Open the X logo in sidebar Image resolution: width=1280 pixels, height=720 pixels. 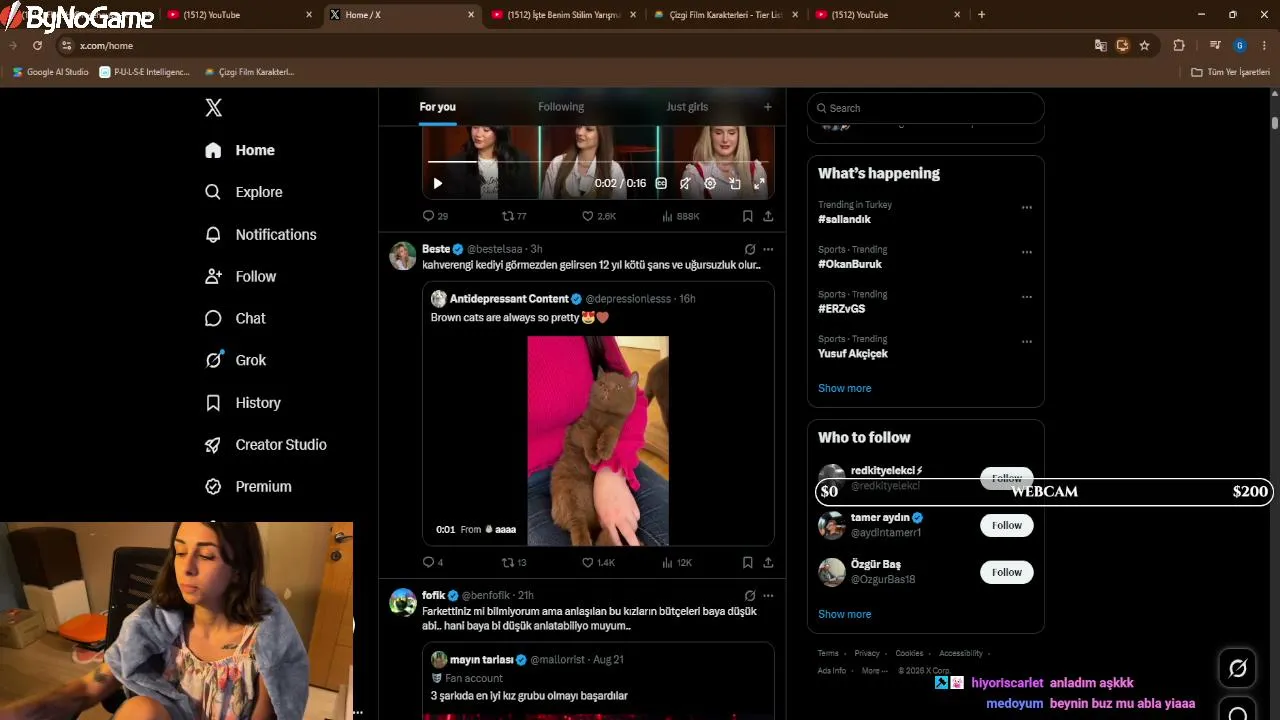213,108
